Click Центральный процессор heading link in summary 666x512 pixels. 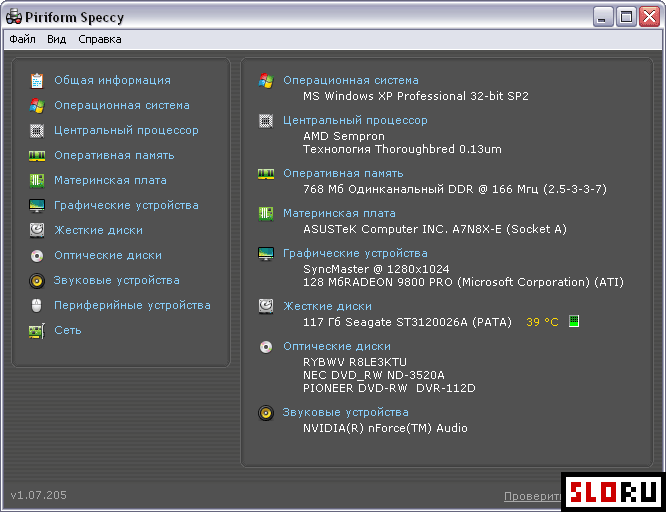tap(356, 121)
